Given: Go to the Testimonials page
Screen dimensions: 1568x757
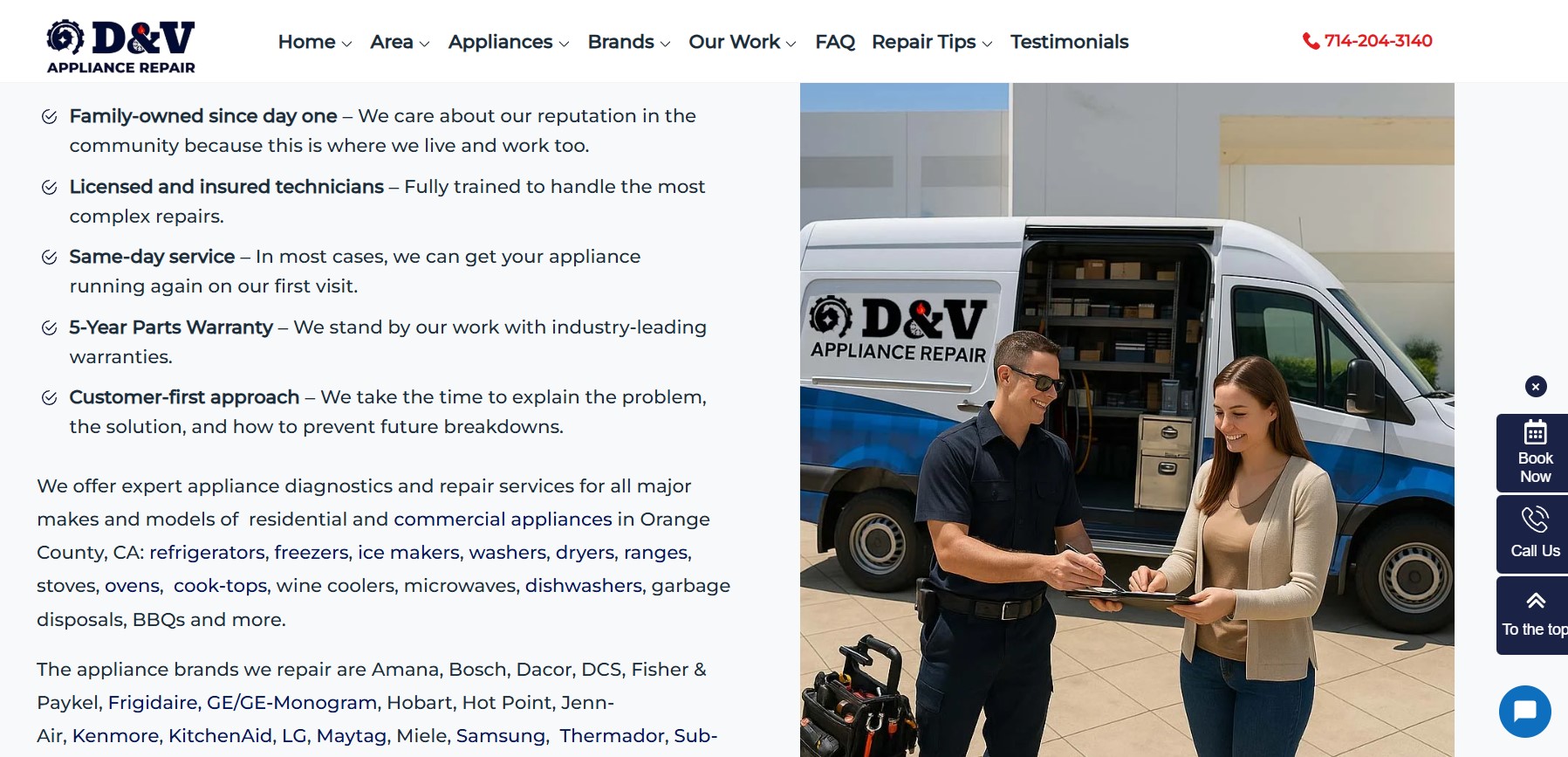Looking at the screenshot, I should click(1070, 42).
